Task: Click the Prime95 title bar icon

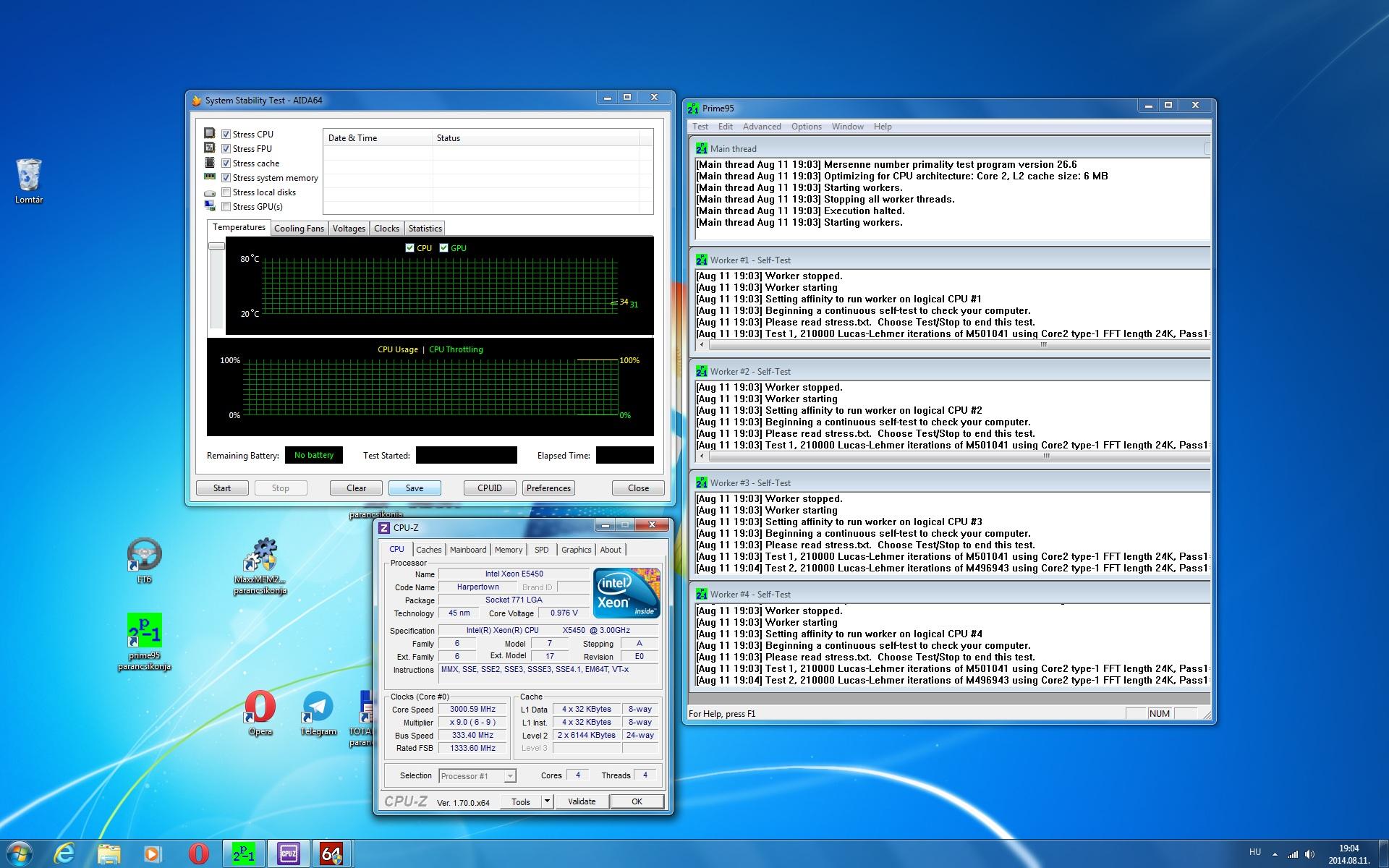Action: pyautogui.click(x=693, y=109)
